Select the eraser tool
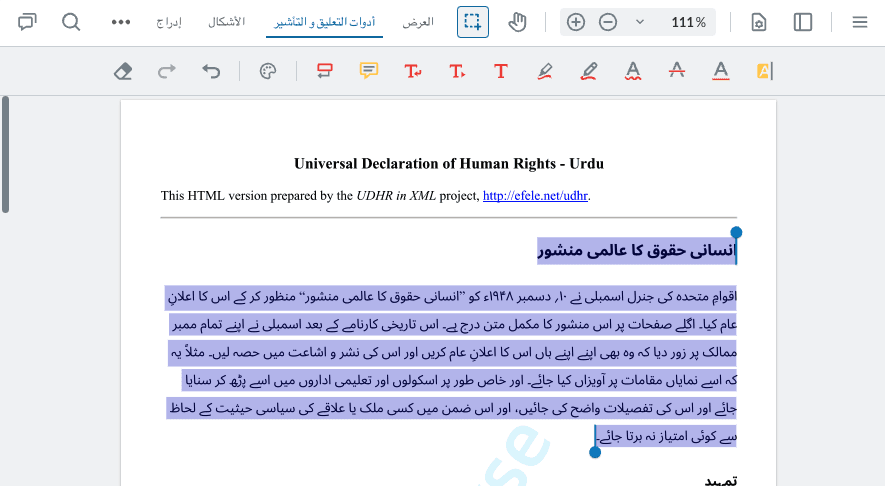The height and width of the screenshot is (486, 885). click(x=123, y=71)
